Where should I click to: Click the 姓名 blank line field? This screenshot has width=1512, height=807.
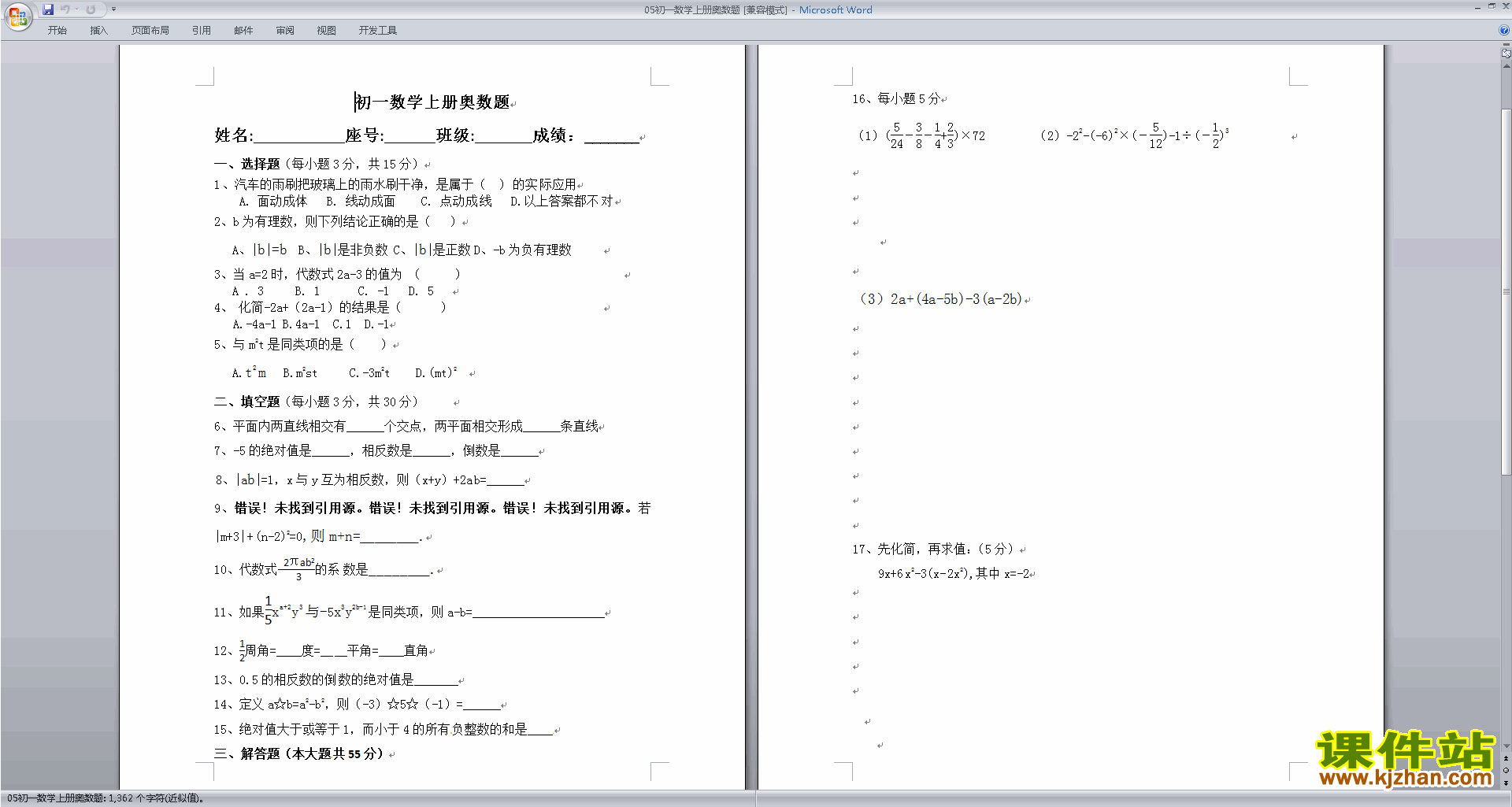(x=299, y=136)
